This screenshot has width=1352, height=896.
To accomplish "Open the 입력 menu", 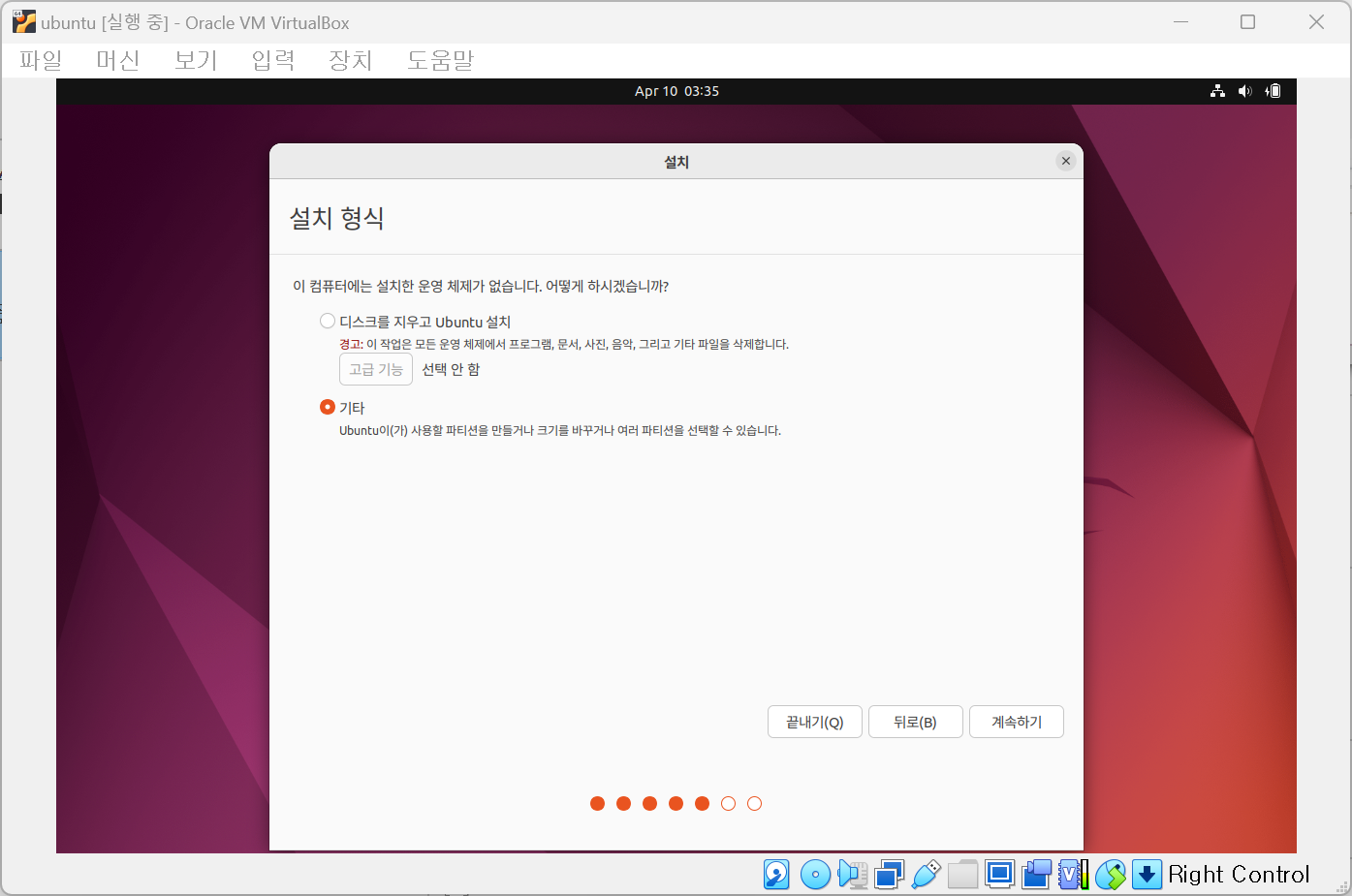I will click(x=273, y=60).
